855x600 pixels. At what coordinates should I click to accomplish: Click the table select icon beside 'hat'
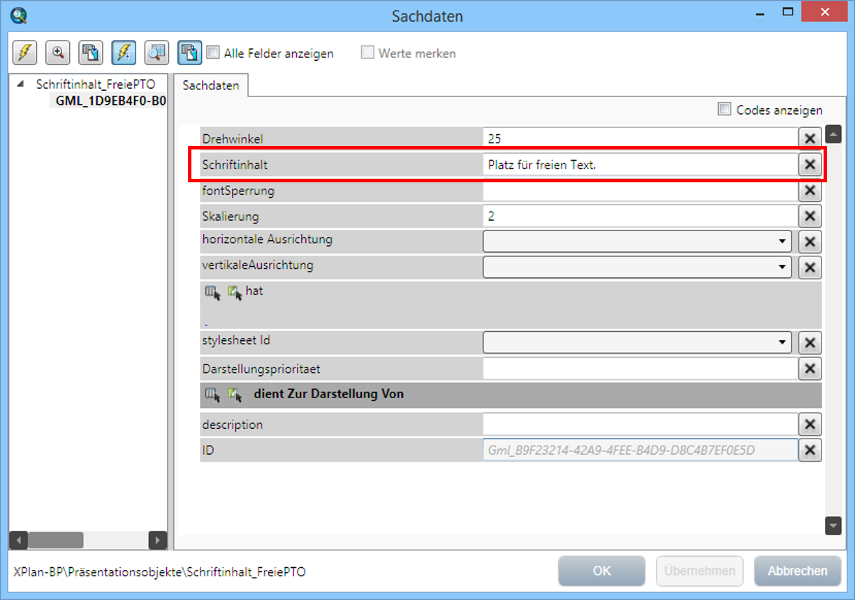coord(212,292)
